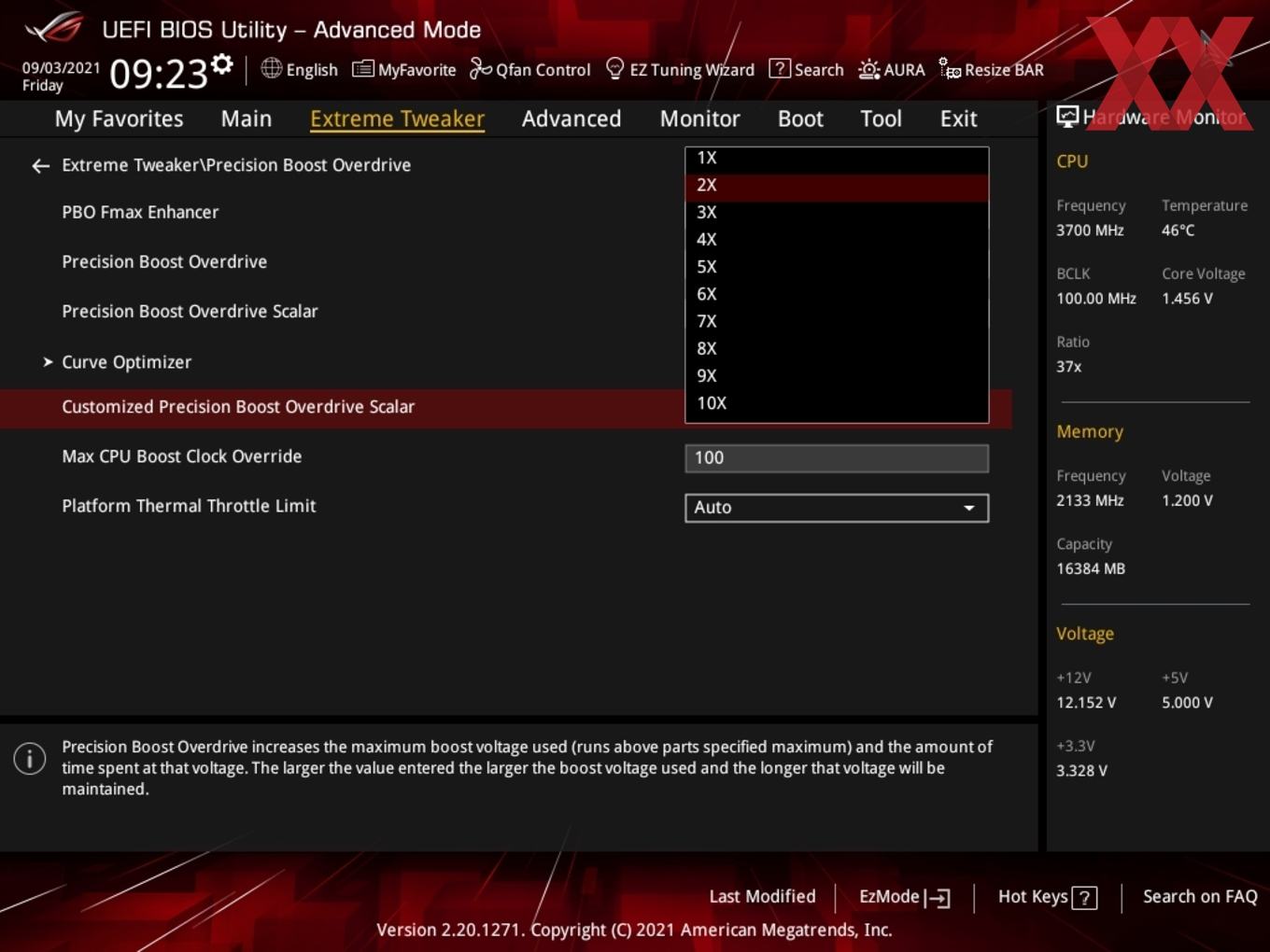Open Qfan Control fan icon
The height and width of the screenshot is (952, 1270).
pyautogui.click(x=480, y=69)
